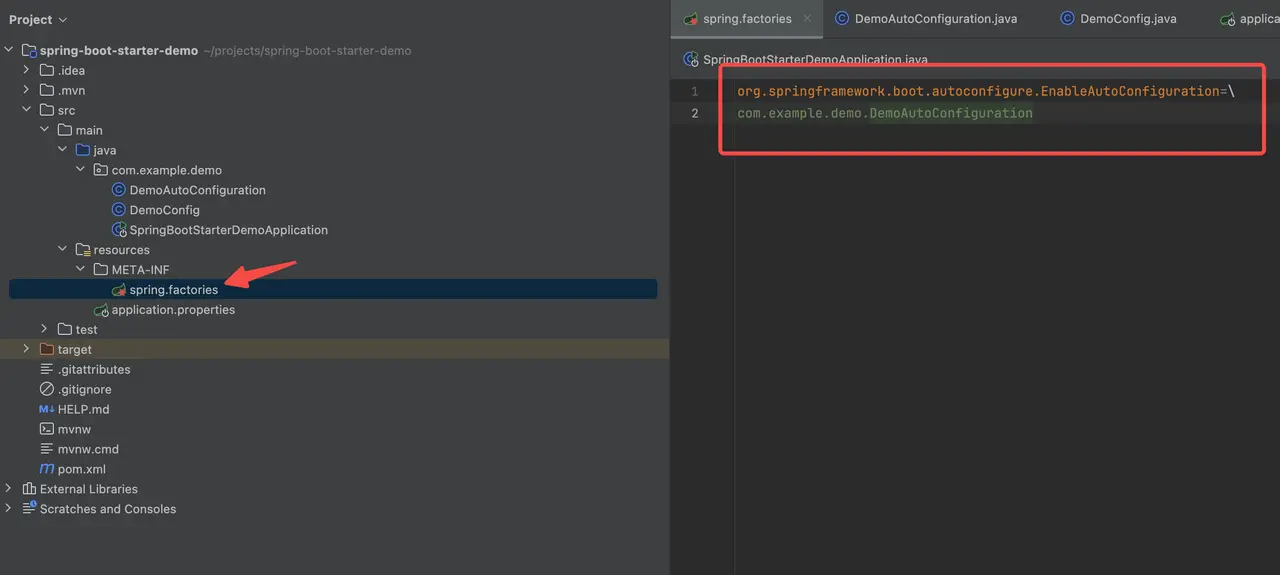Viewport: 1280px width, 575px height.
Task: Click the .mvn folder icon
Action: click(46, 90)
